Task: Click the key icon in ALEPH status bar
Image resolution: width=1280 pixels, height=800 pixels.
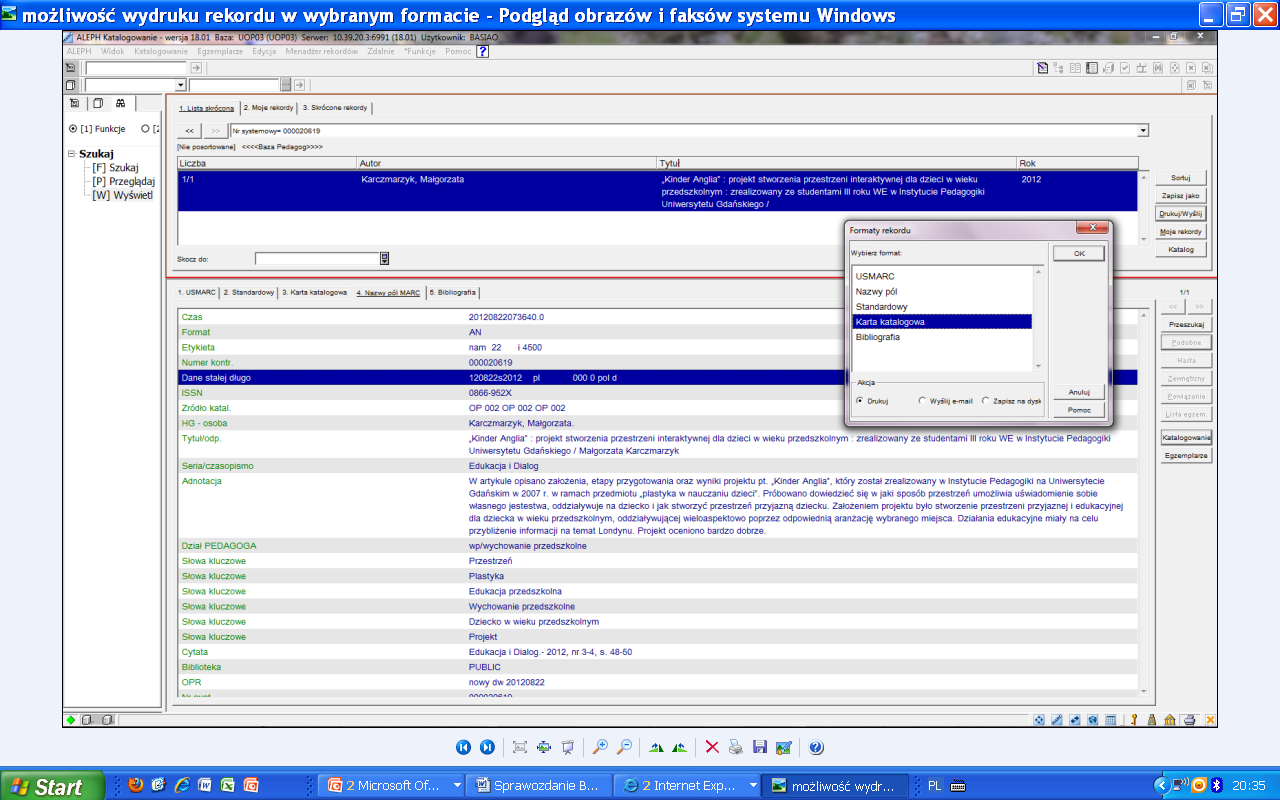Action: [1135, 720]
